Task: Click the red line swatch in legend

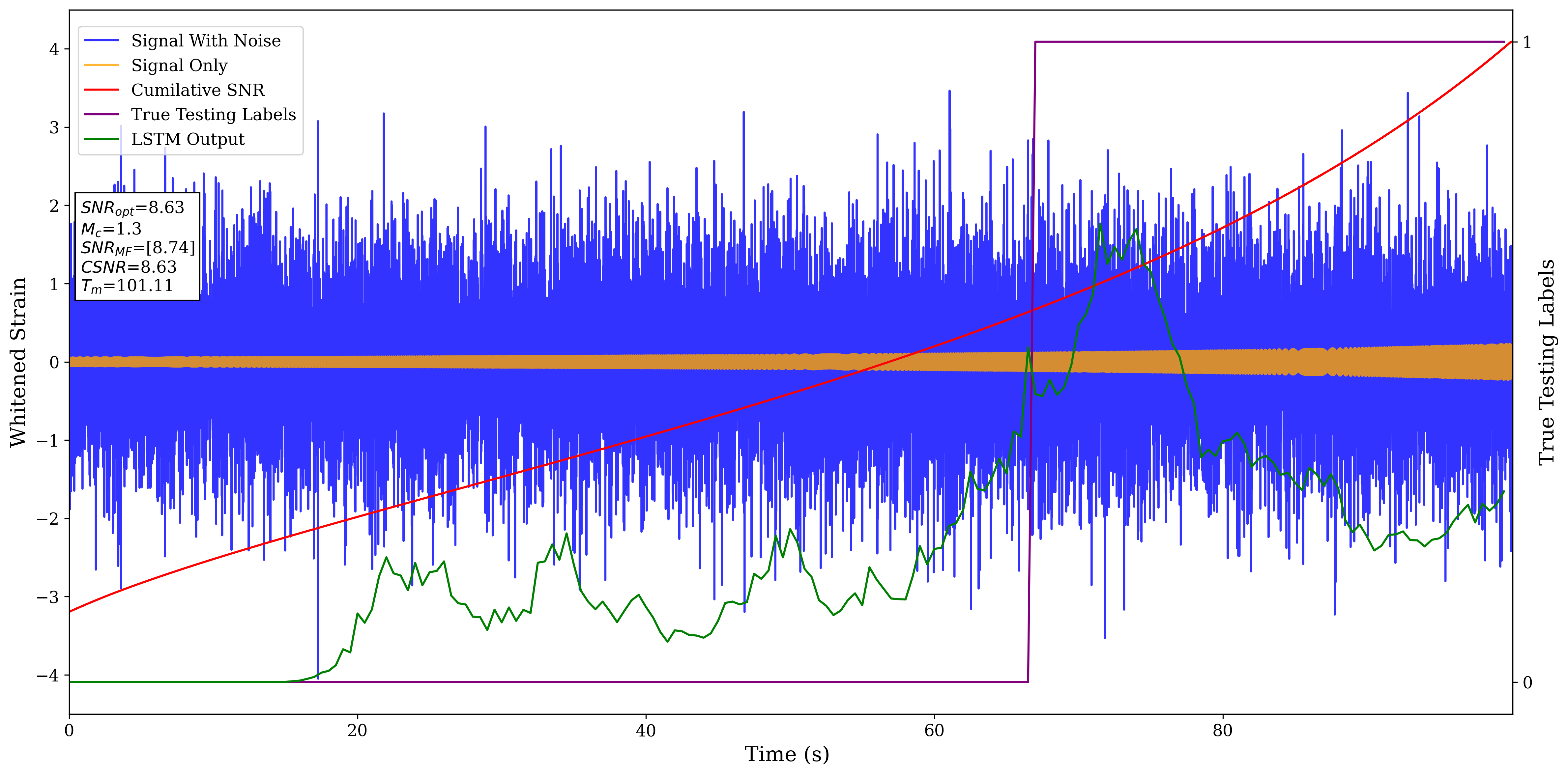Action: tap(102, 90)
